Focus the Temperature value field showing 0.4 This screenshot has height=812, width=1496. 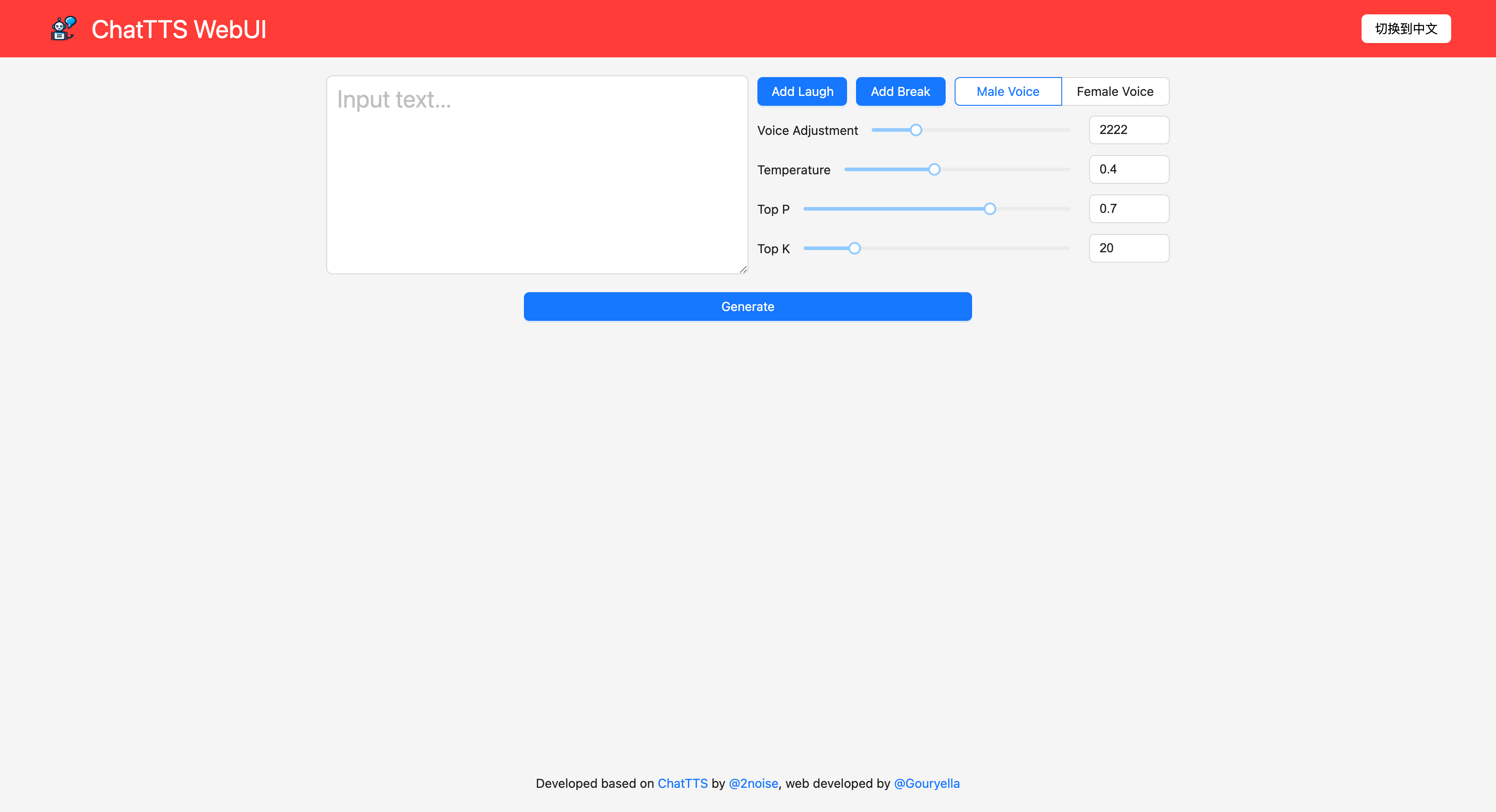point(1128,169)
